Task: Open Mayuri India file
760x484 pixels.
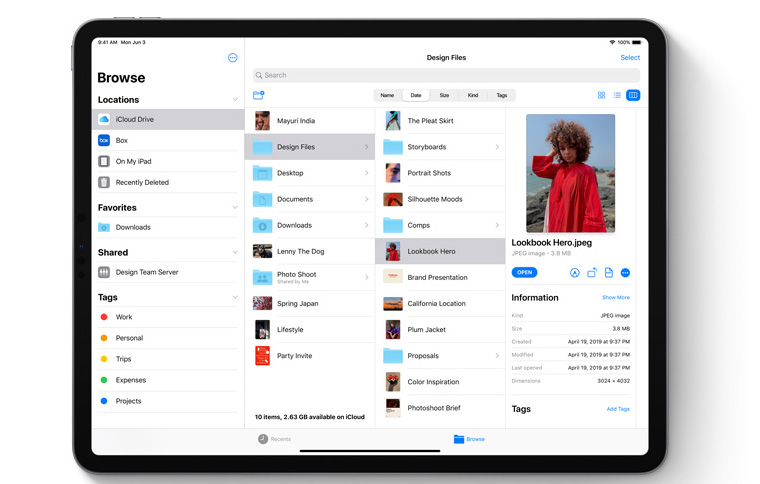Action: pyautogui.click(x=310, y=121)
